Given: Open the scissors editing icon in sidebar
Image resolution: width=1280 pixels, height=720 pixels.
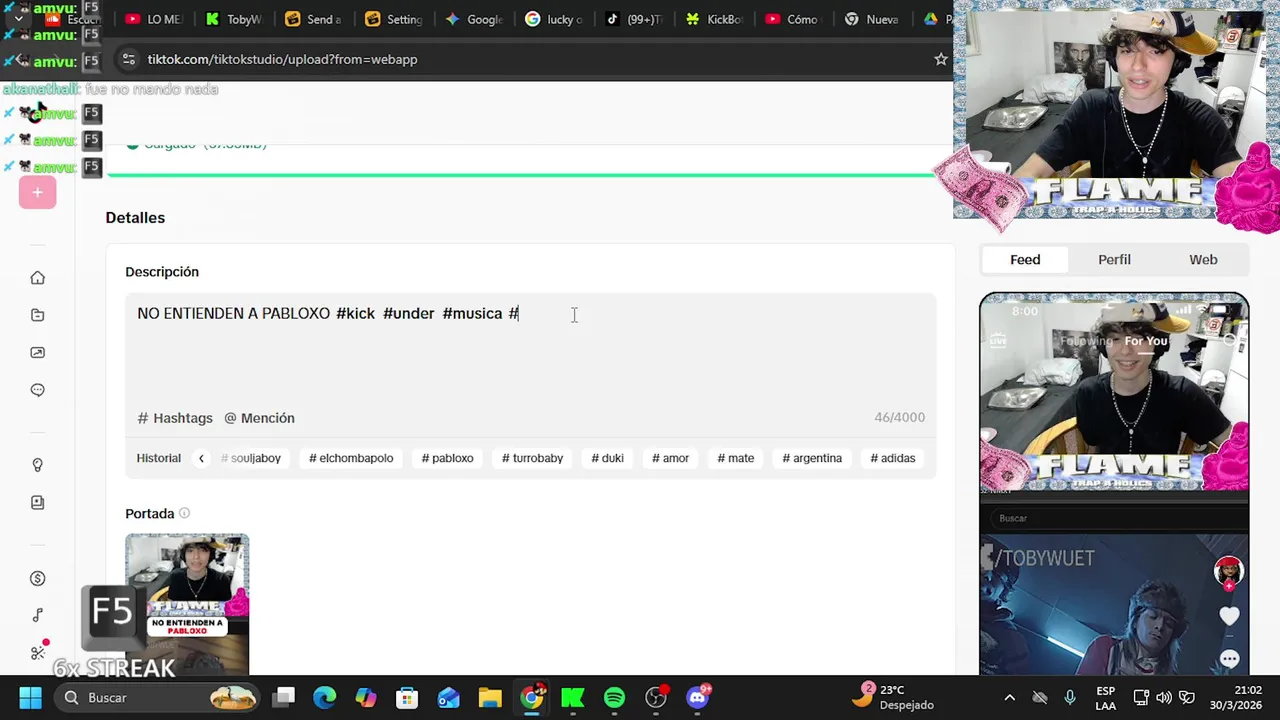Looking at the screenshot, I should click(37, 652).
